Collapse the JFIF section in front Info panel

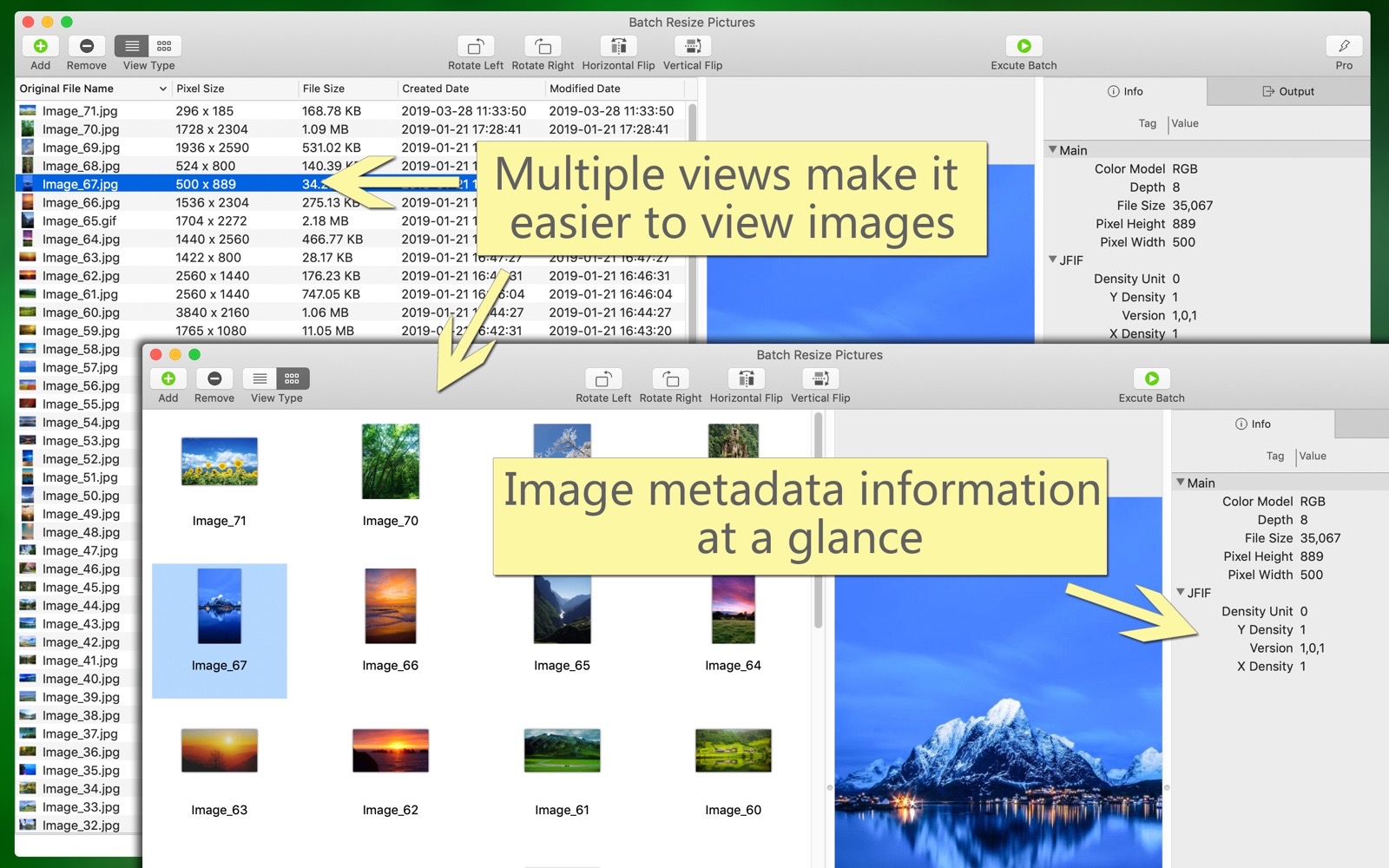[x=1181, y=593]
